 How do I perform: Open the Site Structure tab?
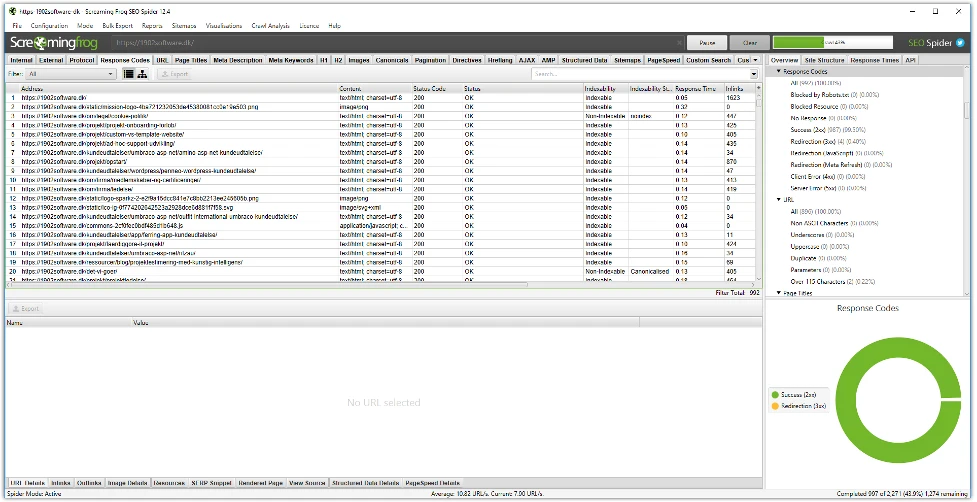[824, 60]
